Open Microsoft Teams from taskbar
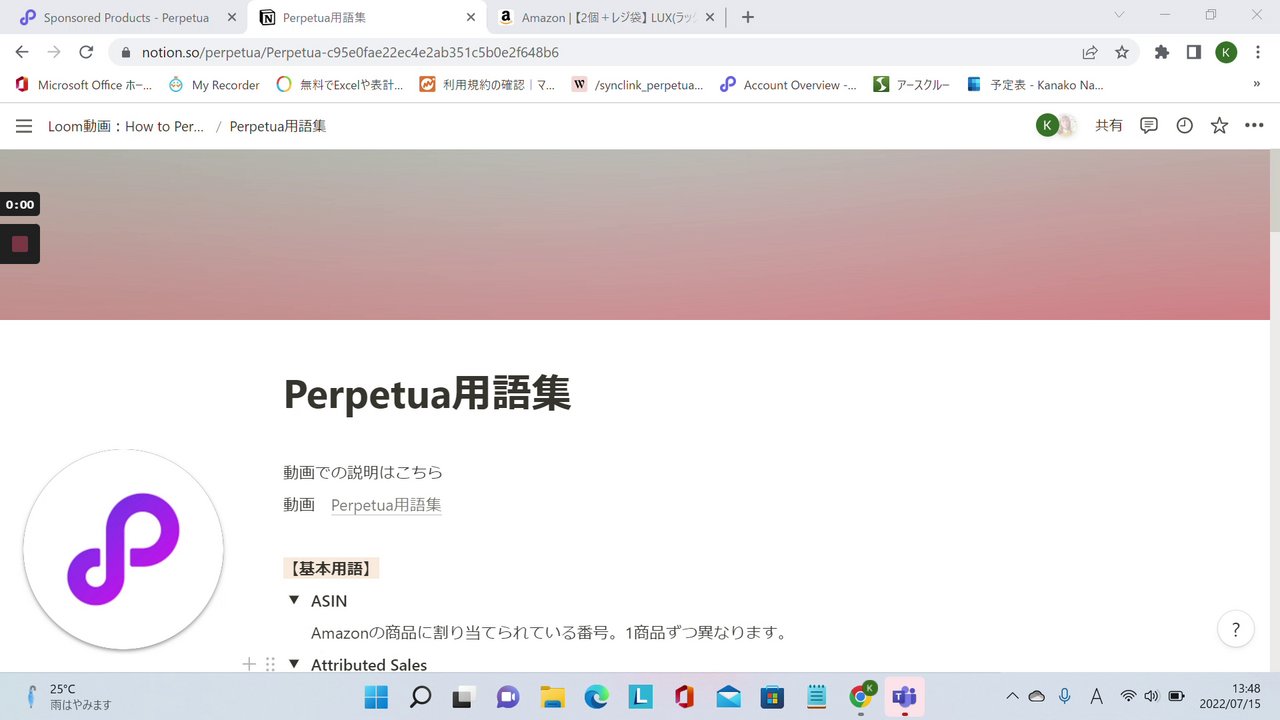 (x=905, y=697)
